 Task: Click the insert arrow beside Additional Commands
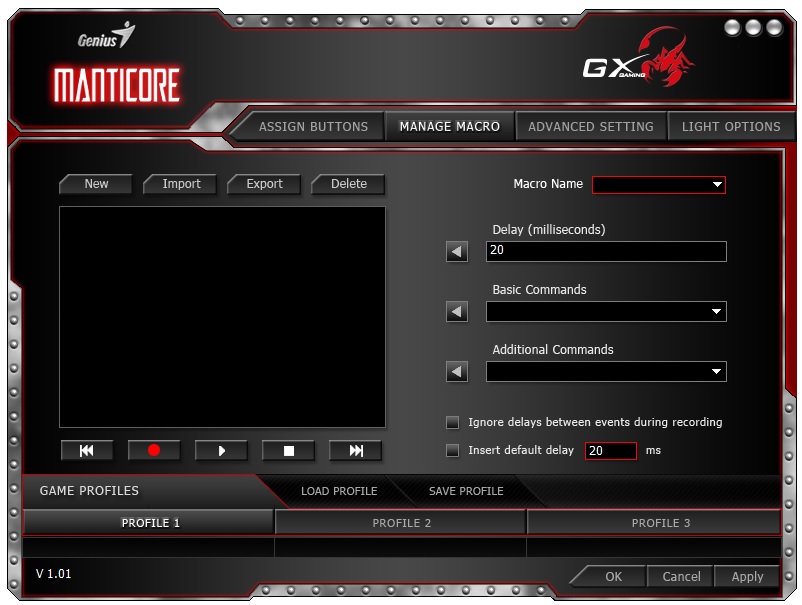click(457, 372)
